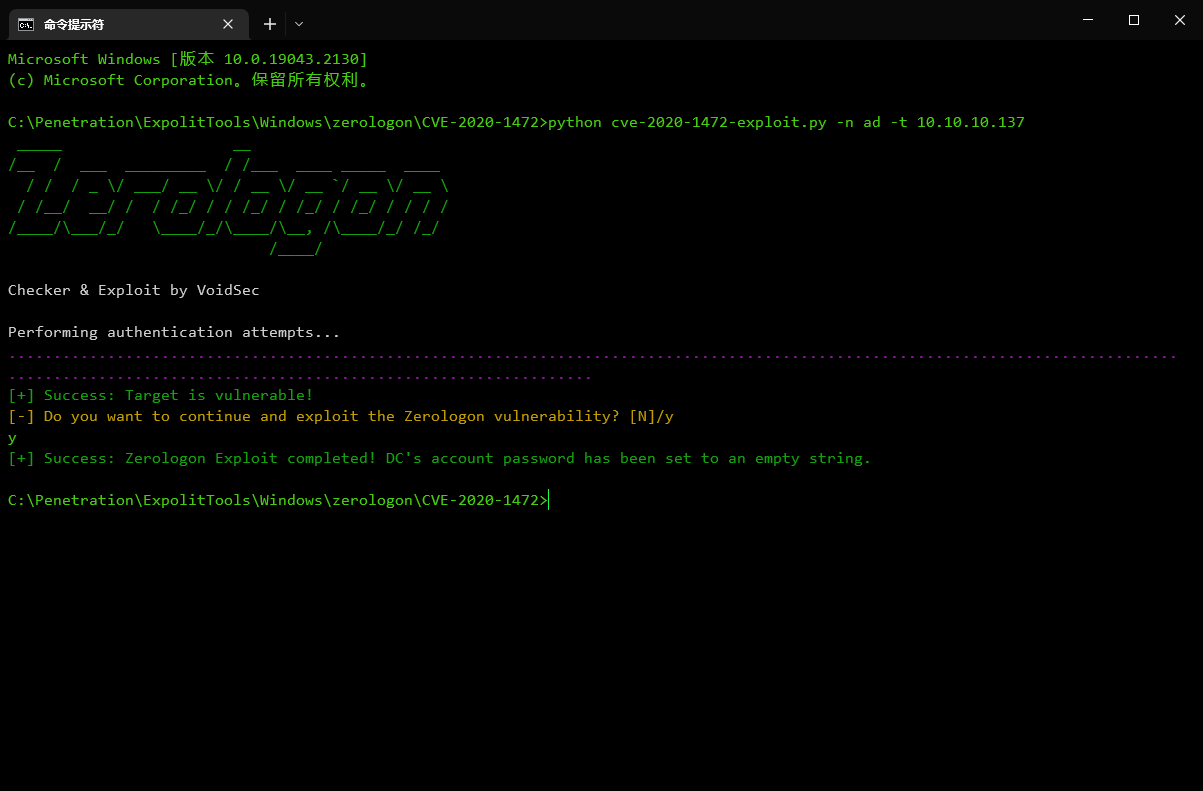The width and height of the screenshot is (1203, 791).
Task: Close the terminal window
Action: click(1180, 20)
